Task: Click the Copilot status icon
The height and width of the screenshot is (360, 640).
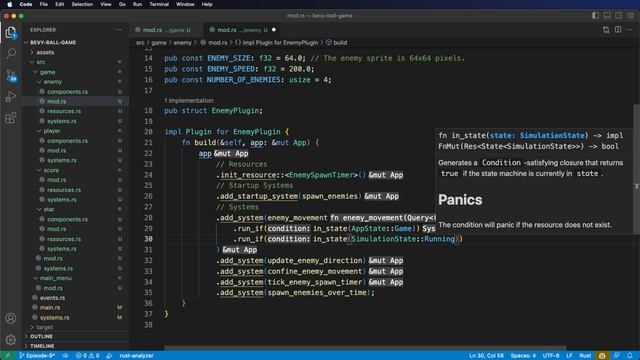Action: click(x=602, y=356)
